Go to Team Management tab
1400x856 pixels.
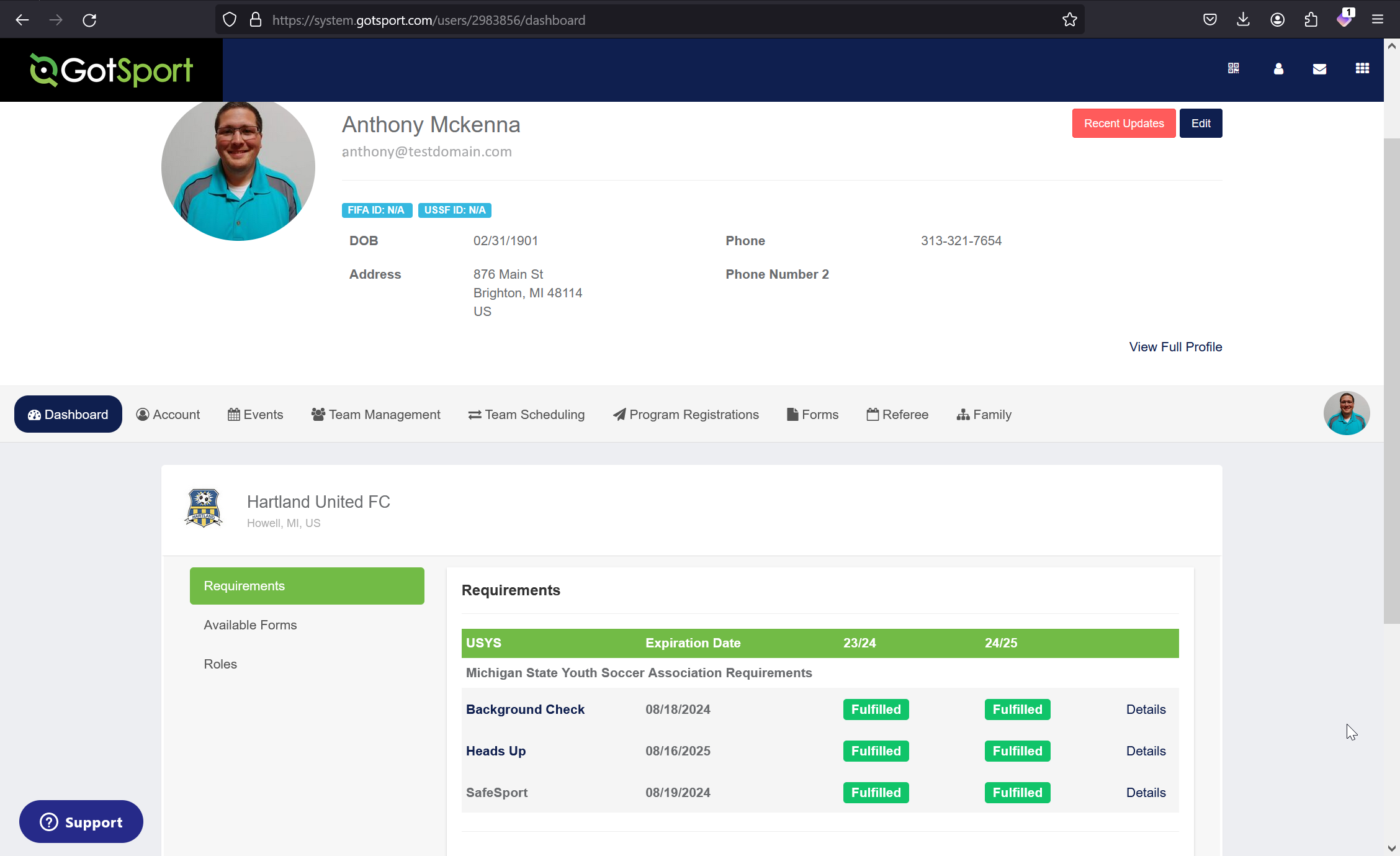point(376,414)
